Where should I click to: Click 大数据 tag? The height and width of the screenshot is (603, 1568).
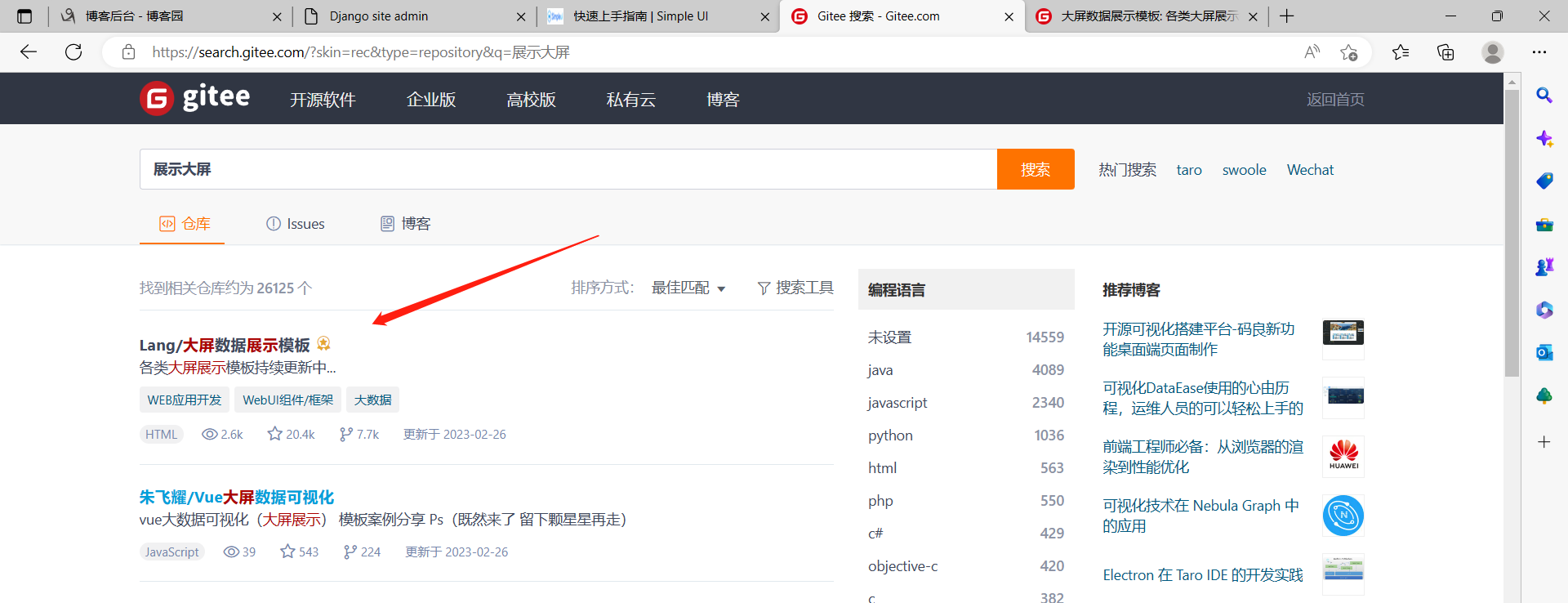(372, 400)
